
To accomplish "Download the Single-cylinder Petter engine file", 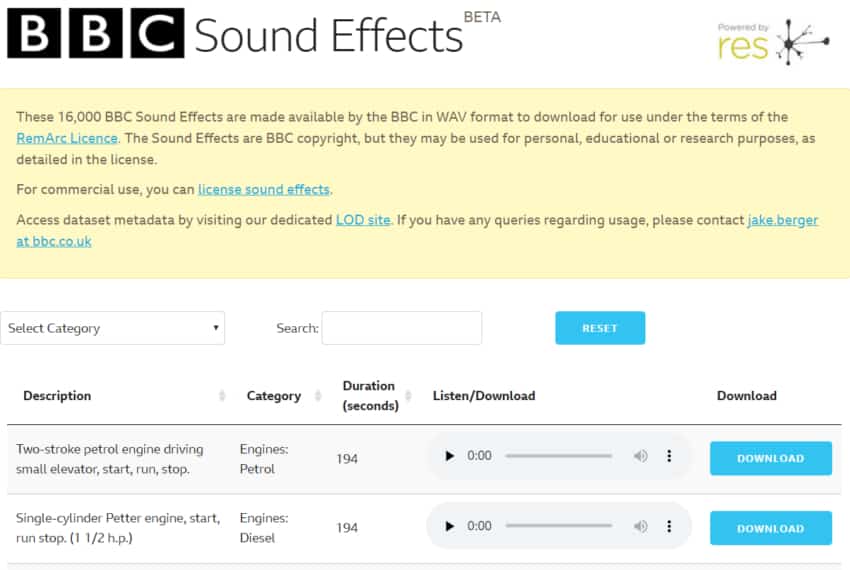I will [x=770, y=528].
